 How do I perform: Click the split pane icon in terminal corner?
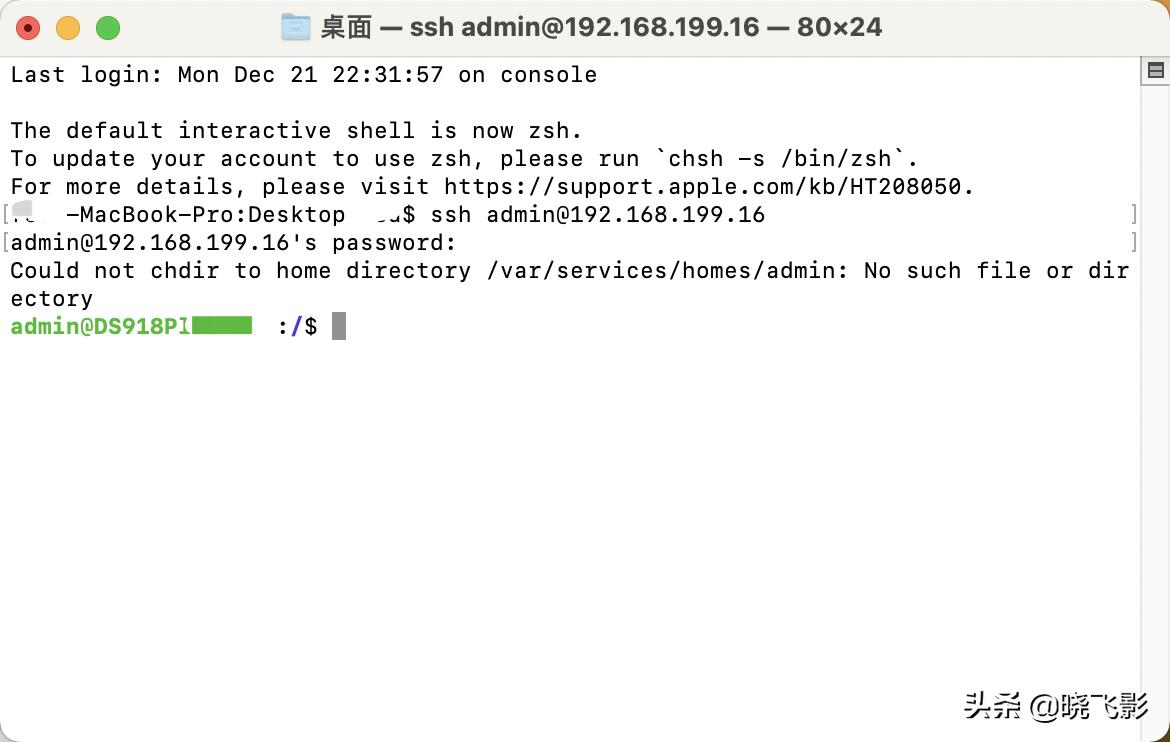pos(1156,70)
